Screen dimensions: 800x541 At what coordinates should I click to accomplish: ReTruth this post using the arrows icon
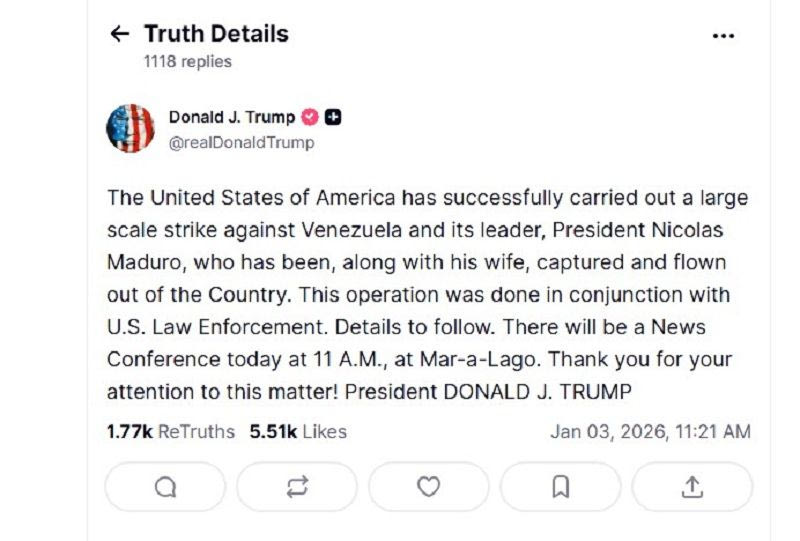(297, 487)
